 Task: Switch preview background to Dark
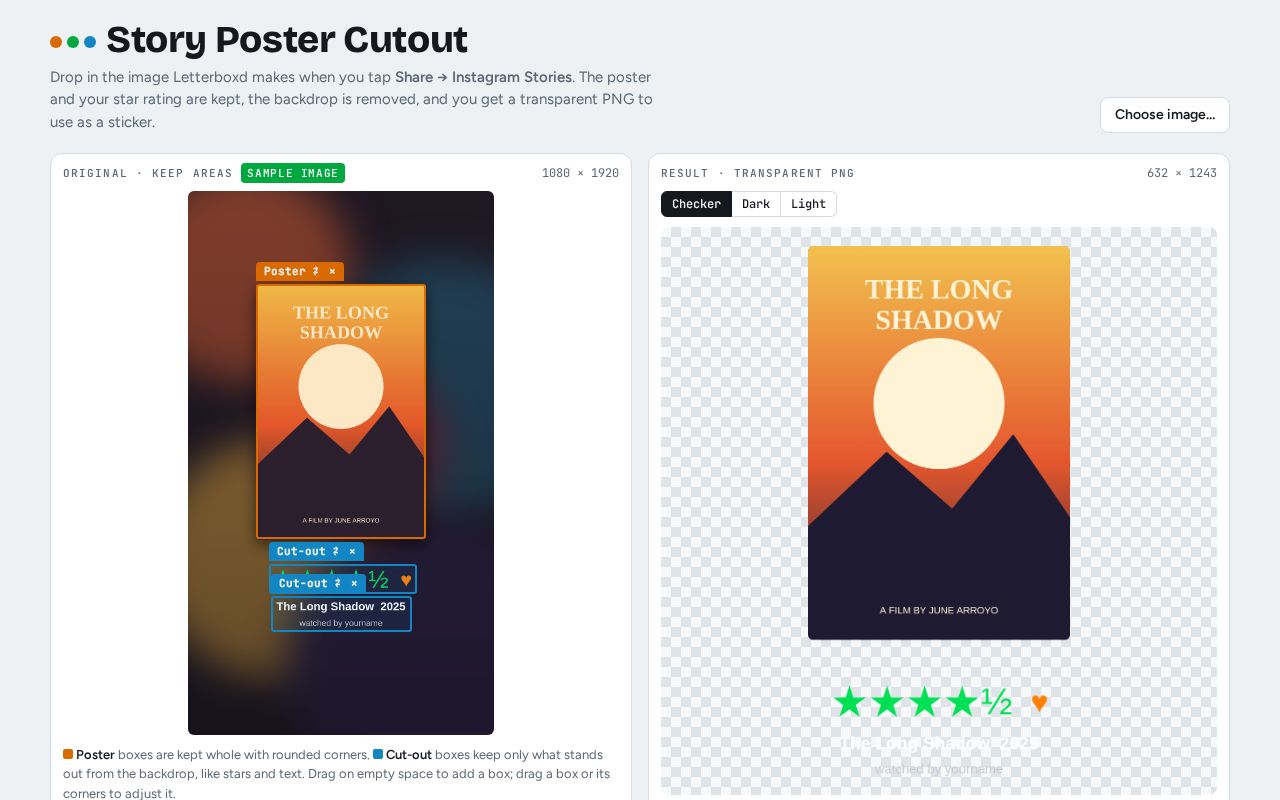[756, 204]
